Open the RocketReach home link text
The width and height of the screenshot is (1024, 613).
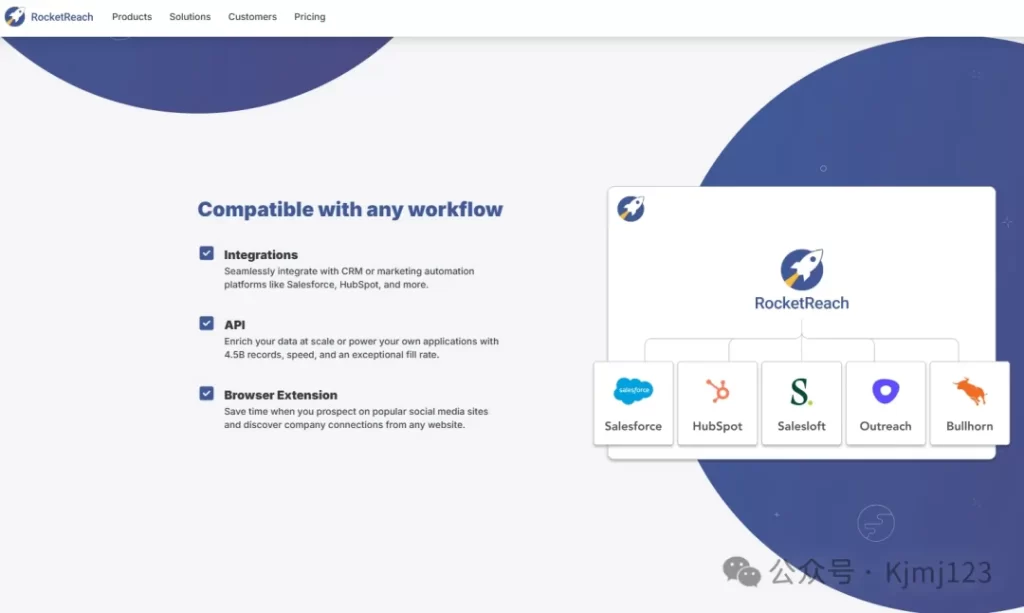62,17
